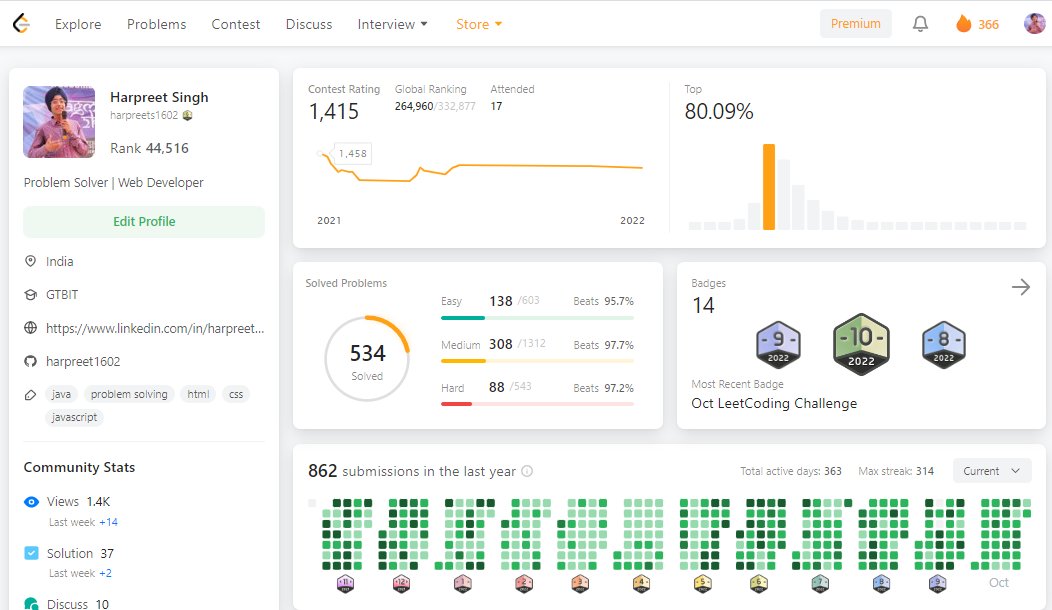Click the India location pin icon
The width and height of the screenshot is (1052, 610).
30,261
